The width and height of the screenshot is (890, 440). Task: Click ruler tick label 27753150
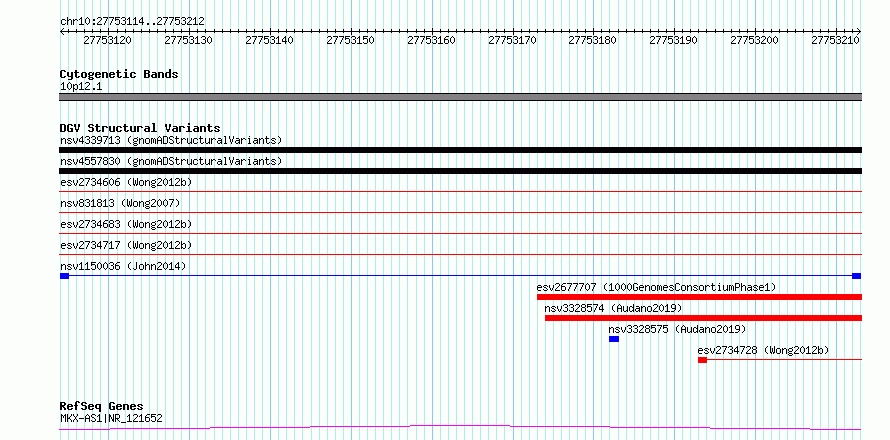[x=350, y=40]
